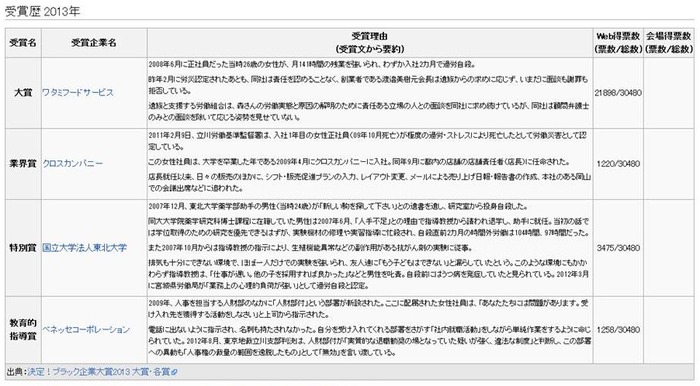Click the paragraph beginning 2008年6月に正社員

(312, 64)
